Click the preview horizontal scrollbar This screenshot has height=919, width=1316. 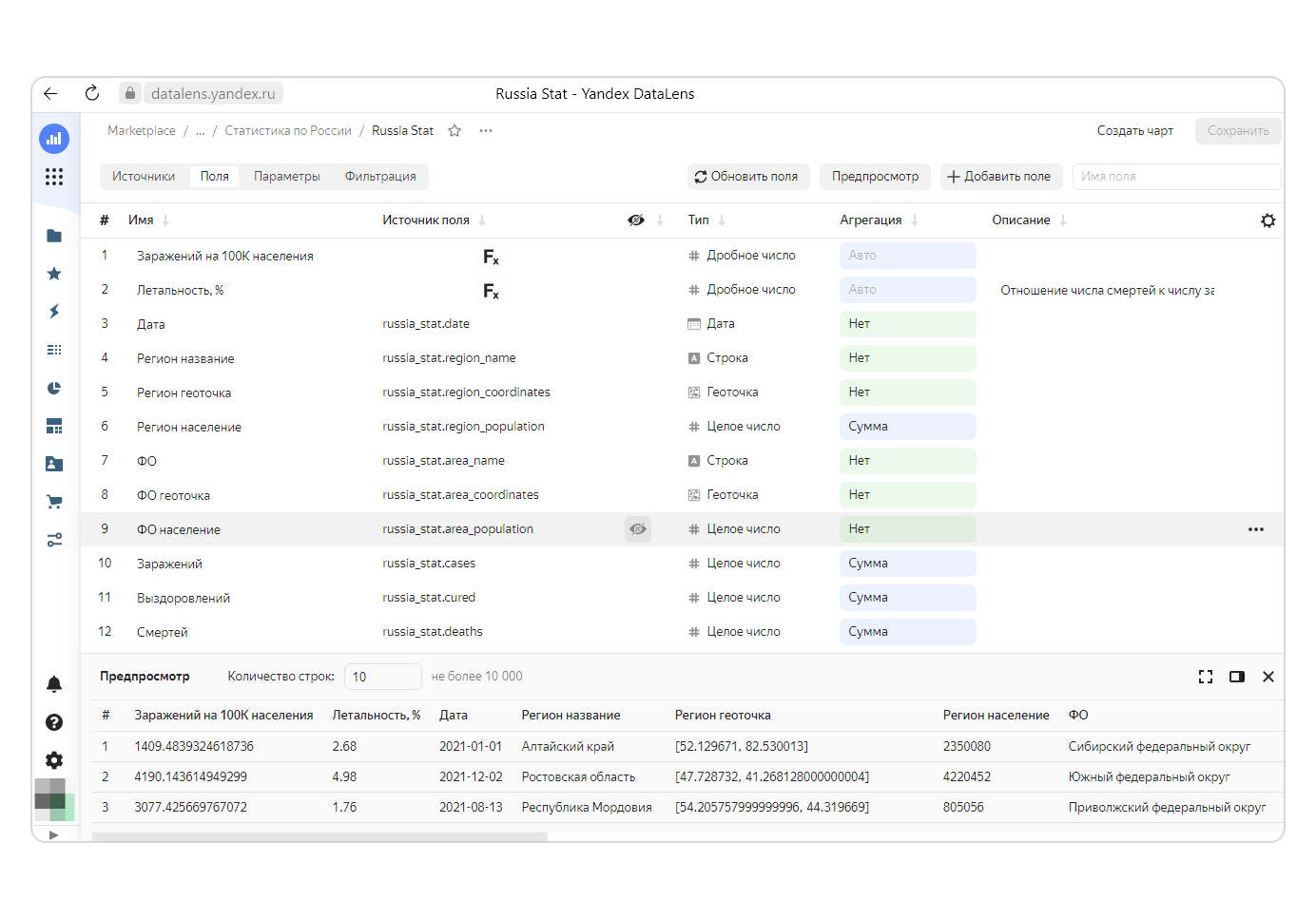319,837
